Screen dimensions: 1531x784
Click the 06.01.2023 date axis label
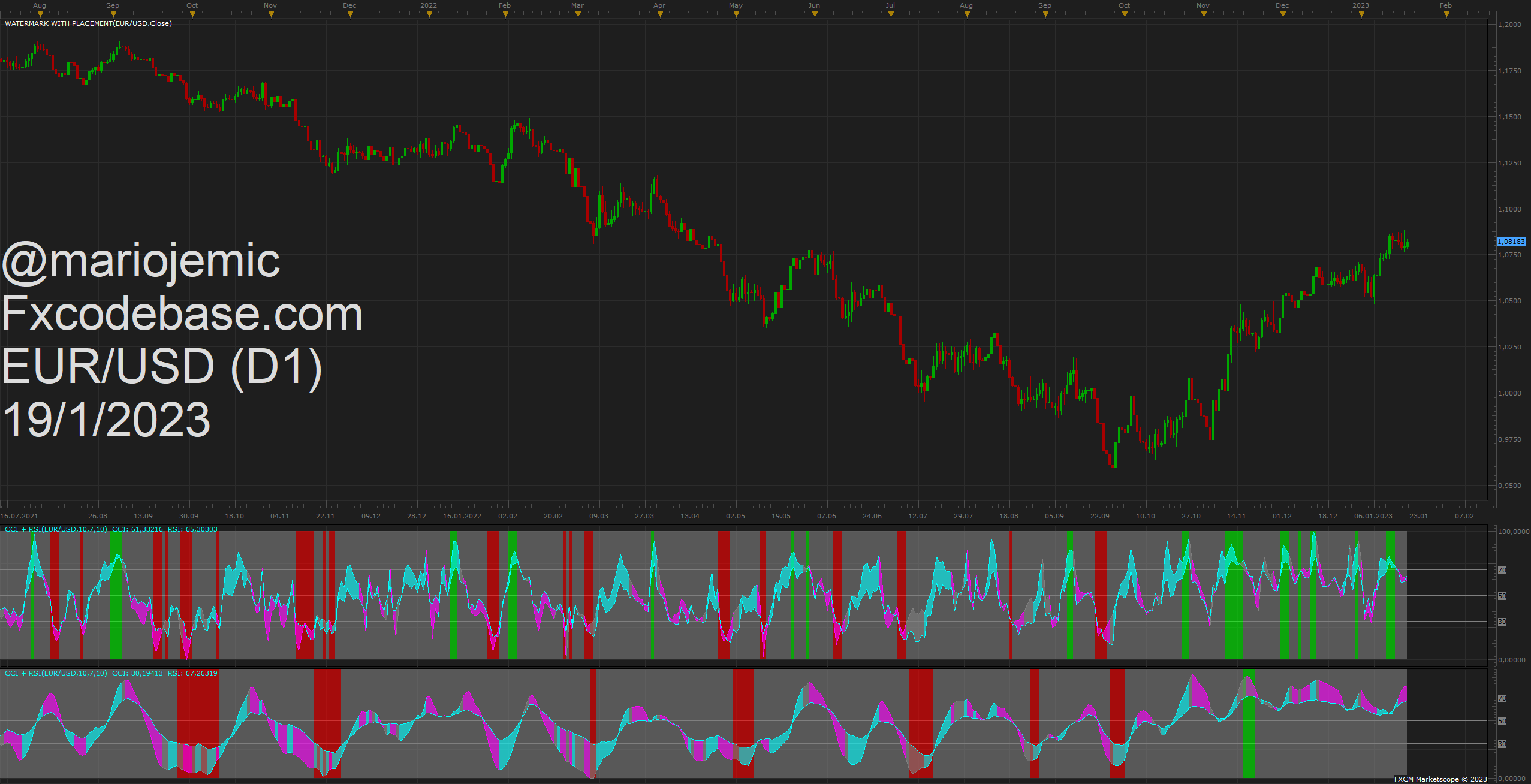1373,516
